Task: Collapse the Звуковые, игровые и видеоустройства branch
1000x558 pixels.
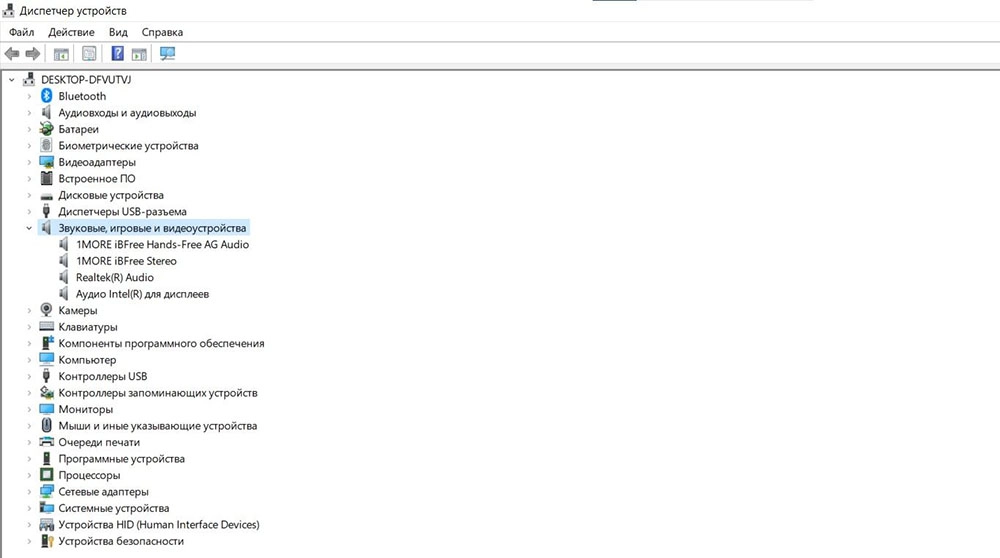Action: (x=29, y=228)
